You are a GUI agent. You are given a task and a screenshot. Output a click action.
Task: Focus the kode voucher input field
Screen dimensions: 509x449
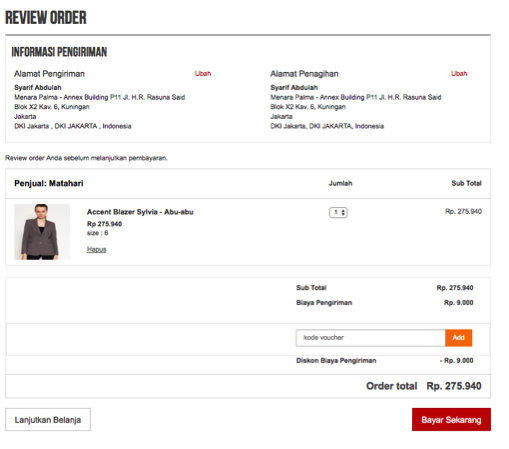(x=370, y=338)
